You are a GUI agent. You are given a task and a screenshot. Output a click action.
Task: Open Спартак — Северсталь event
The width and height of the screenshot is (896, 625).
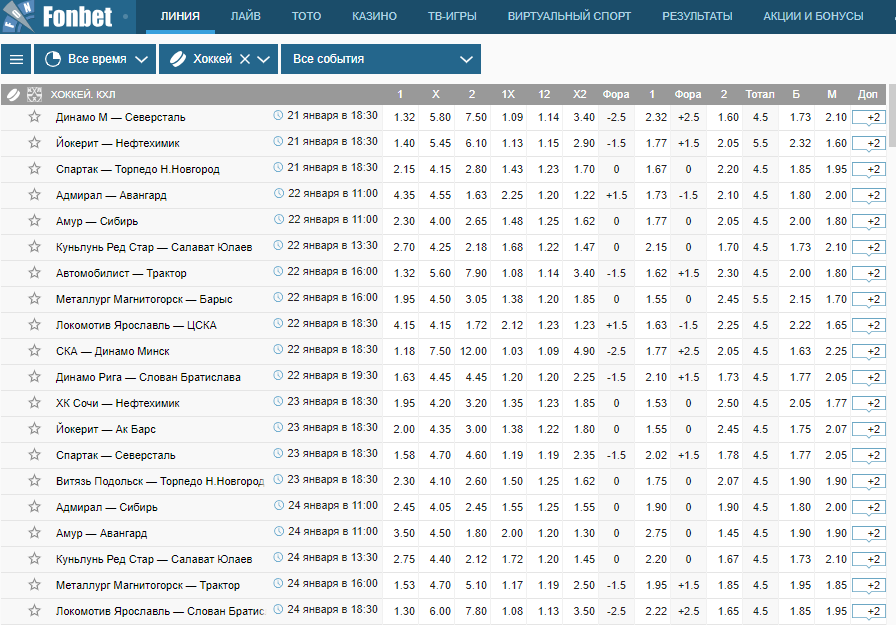pyautogui.click(x=115, y=455)
